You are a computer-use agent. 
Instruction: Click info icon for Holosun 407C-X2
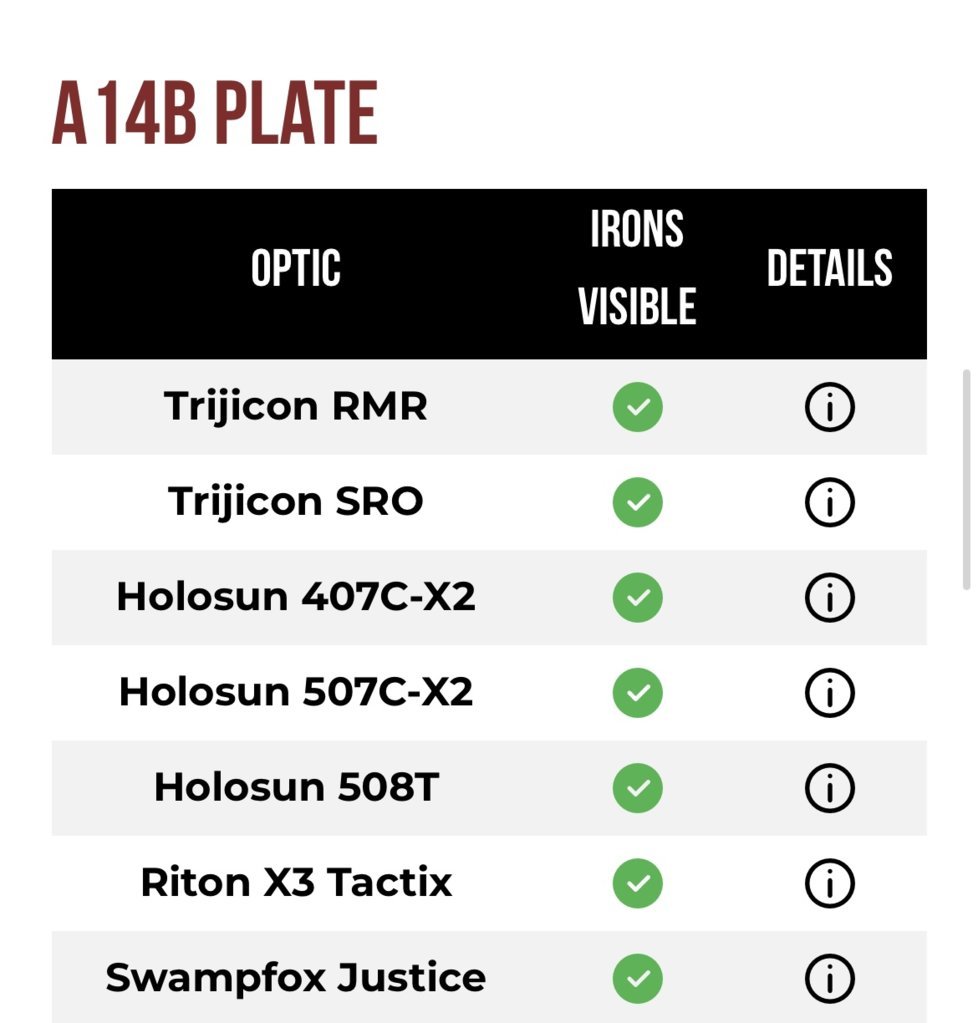coord(829,598)
